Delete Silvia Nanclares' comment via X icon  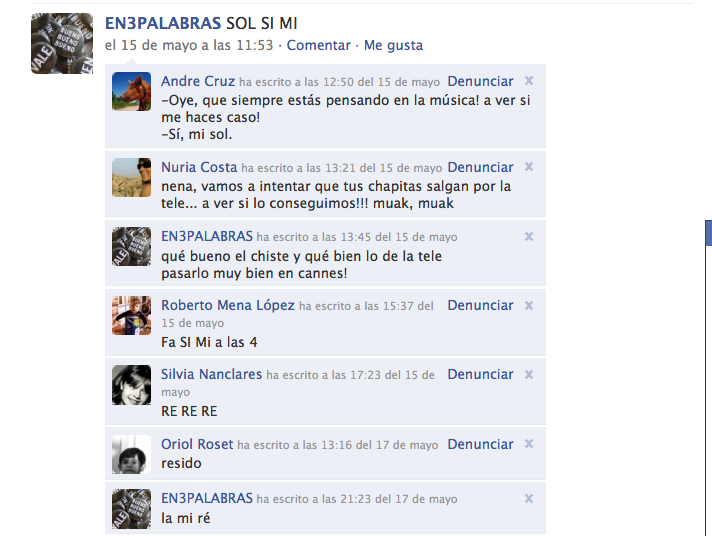point(529,374)
